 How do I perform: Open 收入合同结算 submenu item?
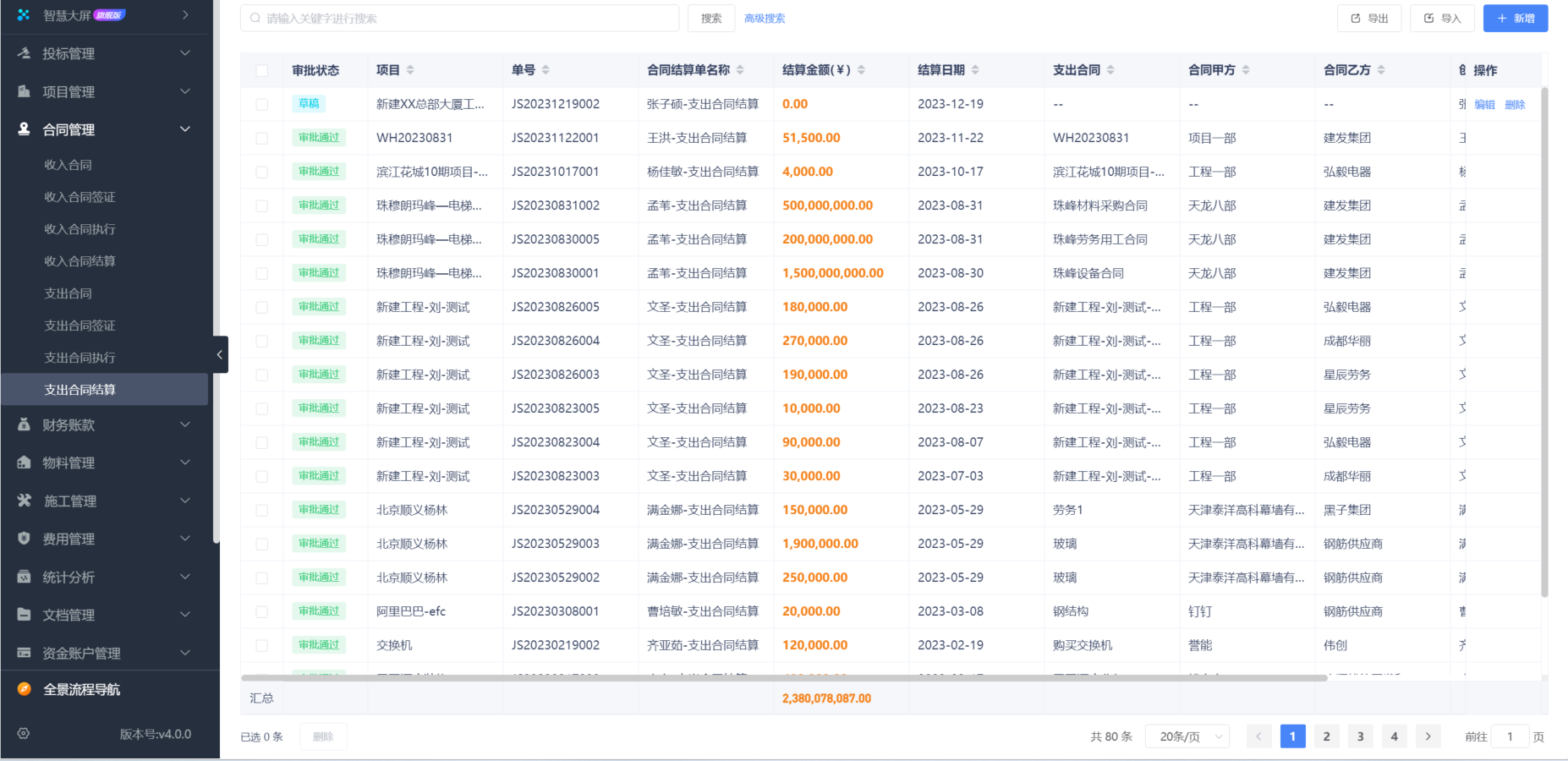click(x=79, y=261)
